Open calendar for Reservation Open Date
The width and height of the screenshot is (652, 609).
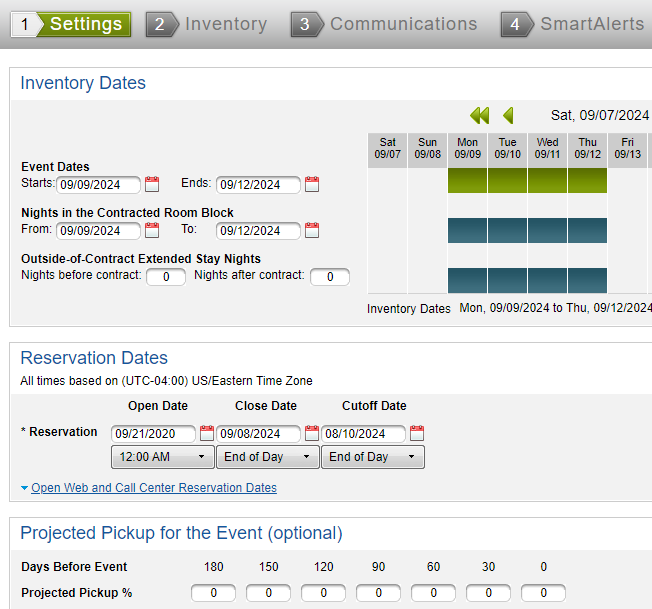coord(207,433)
